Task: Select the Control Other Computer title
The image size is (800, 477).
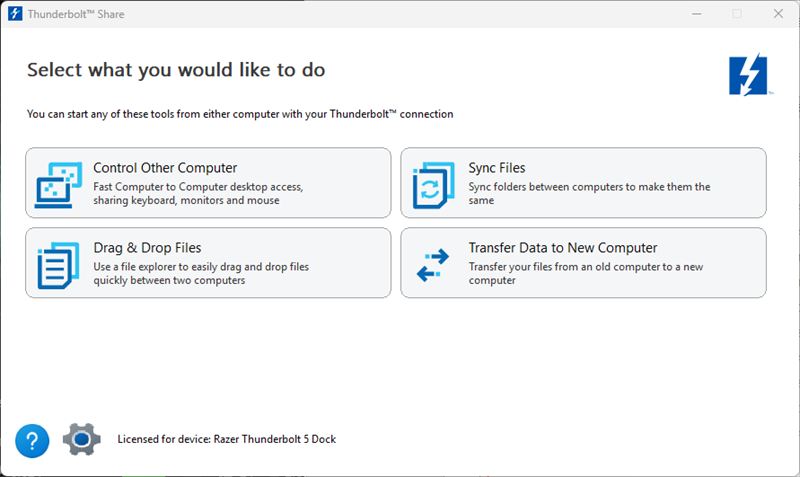Action: (165, 168)
